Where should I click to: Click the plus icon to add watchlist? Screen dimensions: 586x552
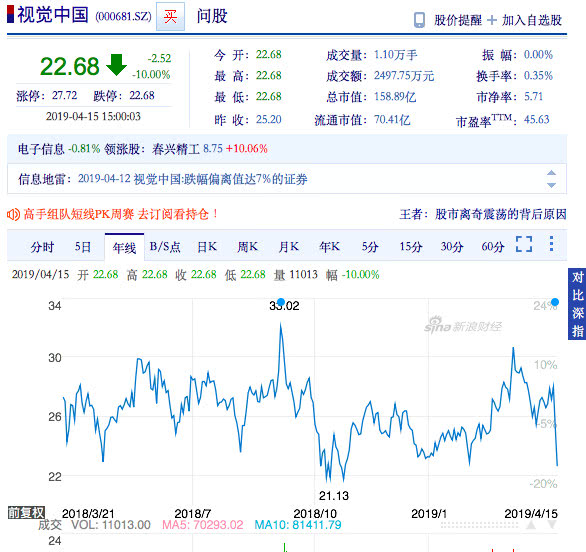coord(492,20)
